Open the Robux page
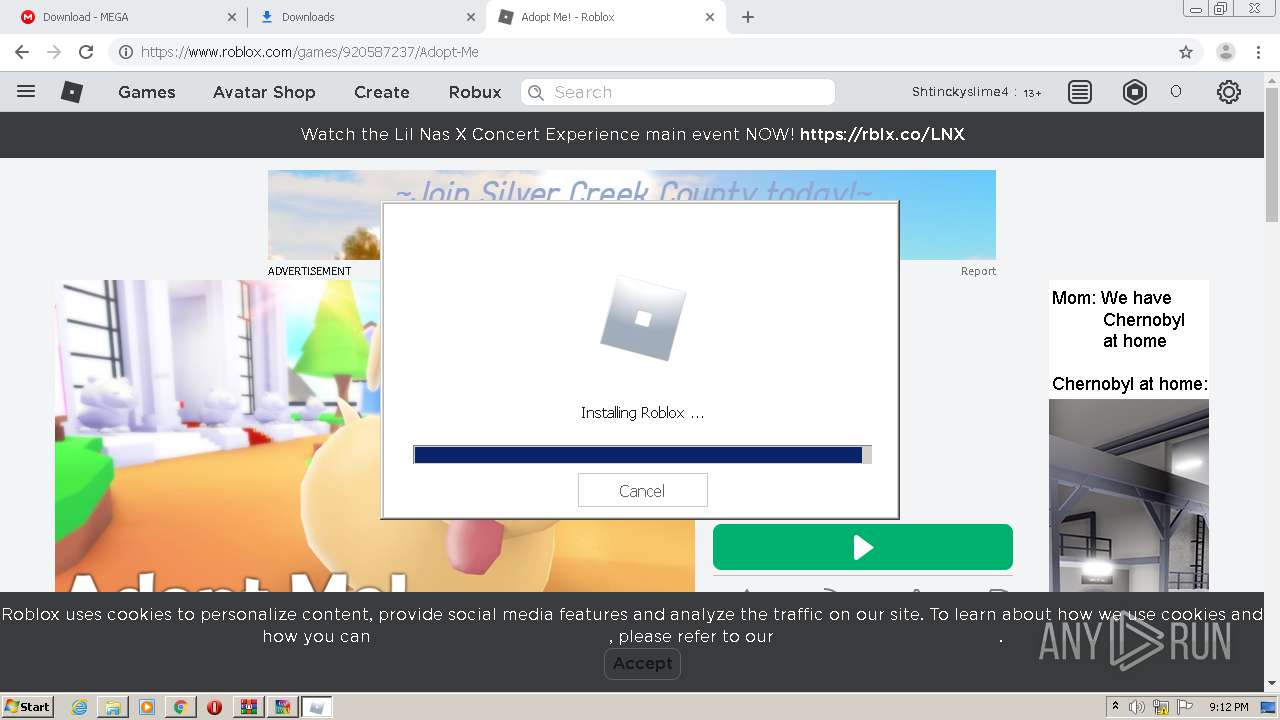Viewport: 1280px width, 720px height. tap(475, 92)
